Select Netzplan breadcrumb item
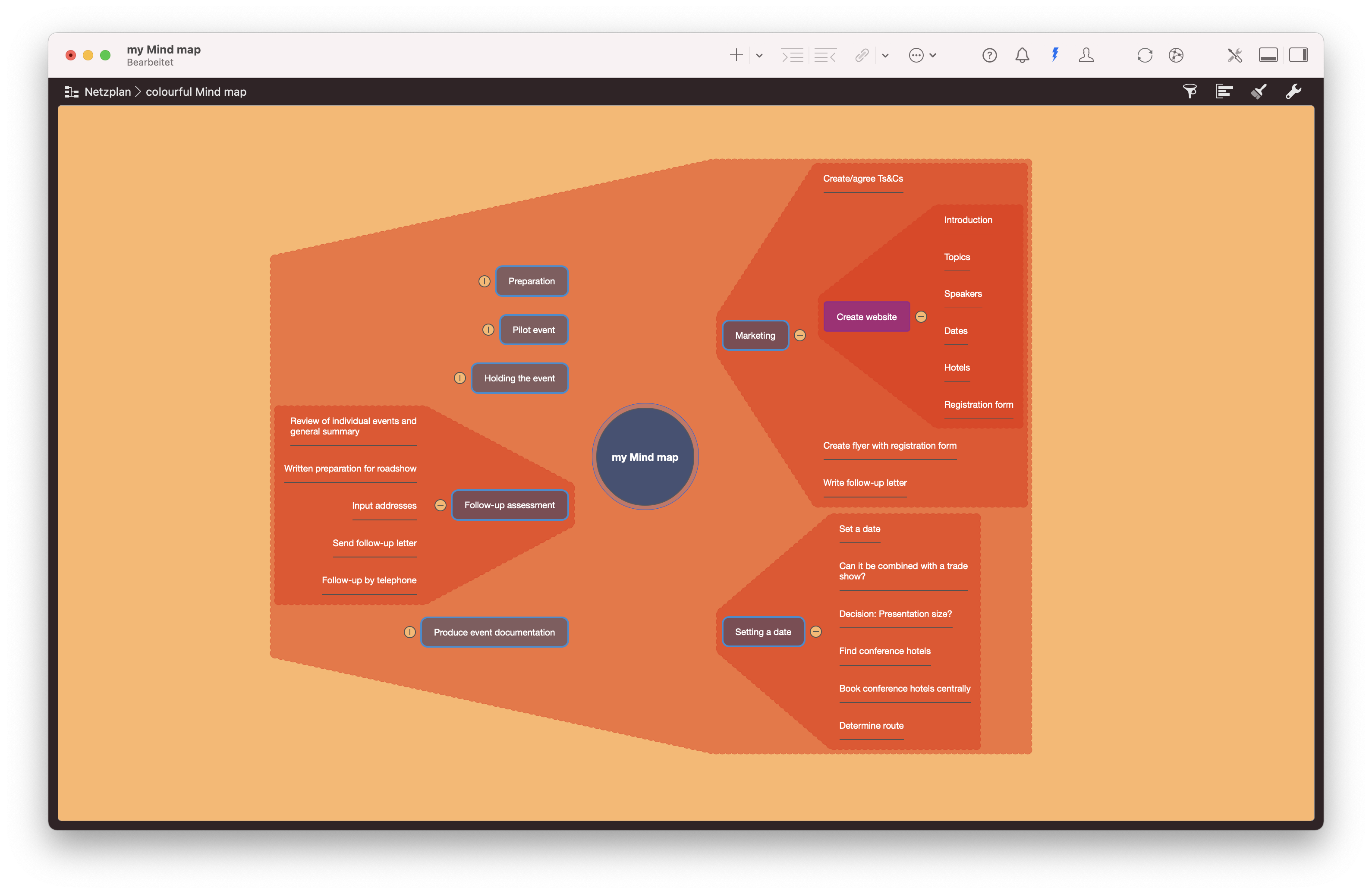The height and width of the screenshot is (894, 1372). click(107, 91)
